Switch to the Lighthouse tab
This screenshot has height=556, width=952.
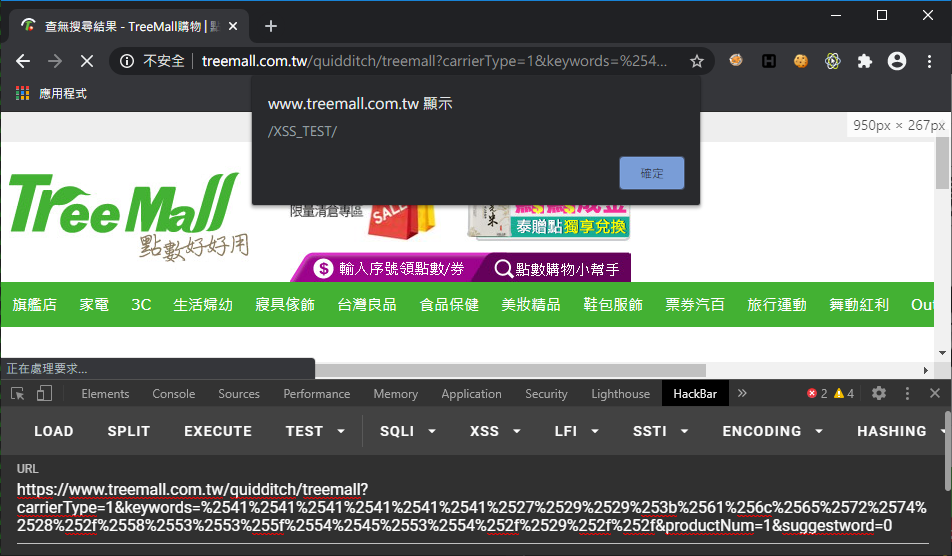(620, 394)
